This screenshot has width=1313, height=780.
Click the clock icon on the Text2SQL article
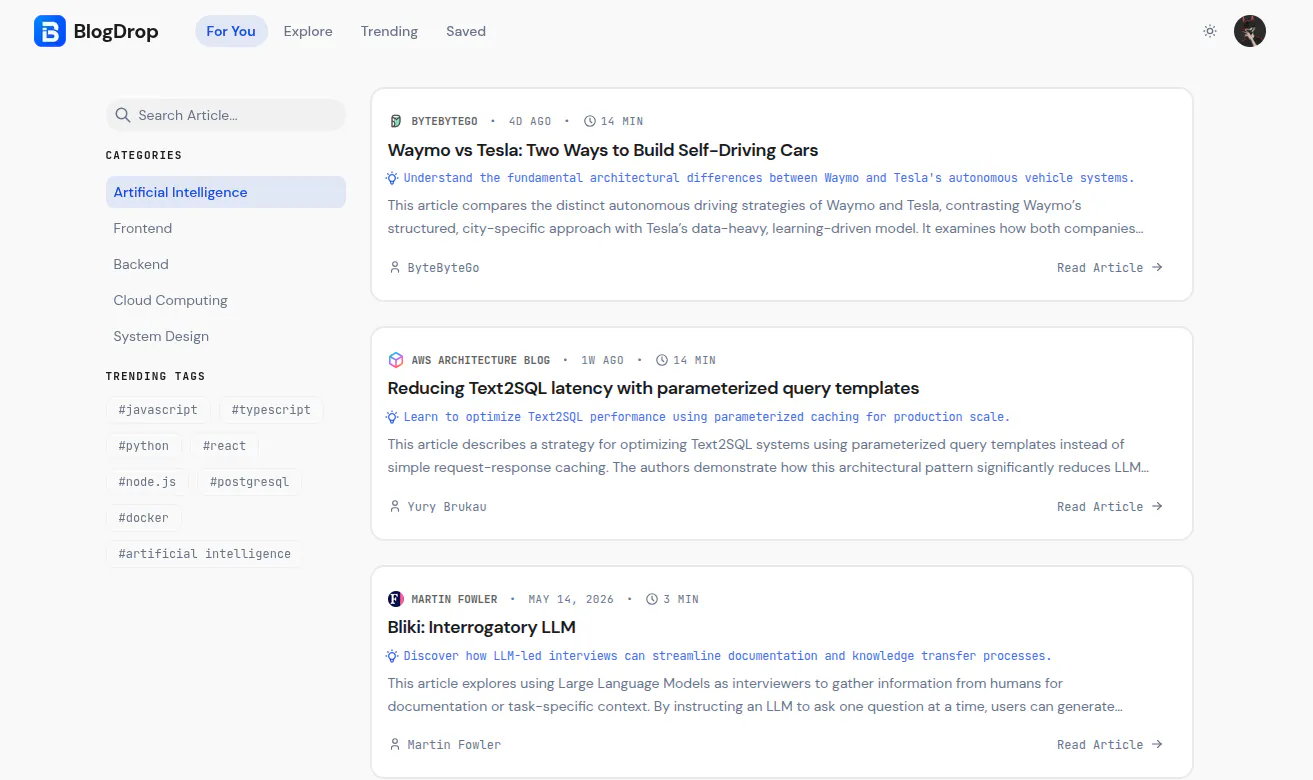(x=662, y=360)
